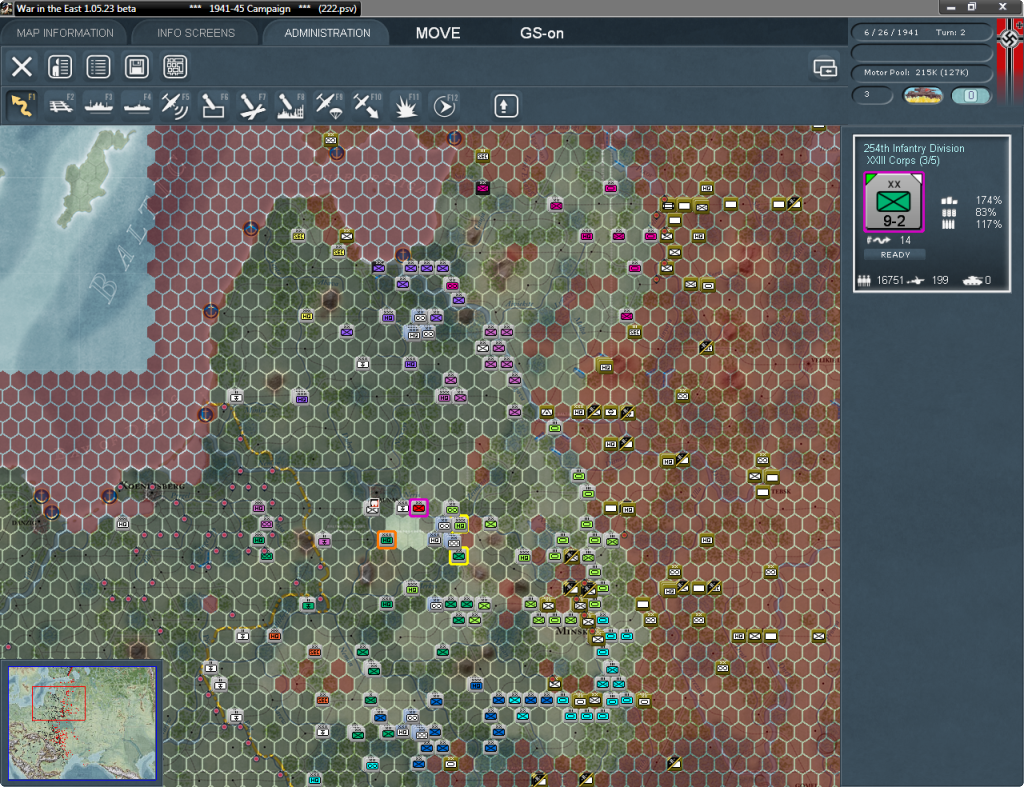Click the F12 circular arrow icon
This screenshot has width=1024, height=787.
[x=444, y=106]
